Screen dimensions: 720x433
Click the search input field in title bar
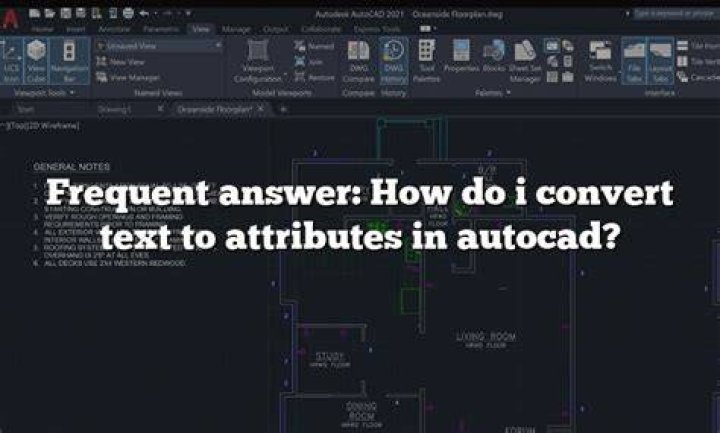[x=674, y=14]
